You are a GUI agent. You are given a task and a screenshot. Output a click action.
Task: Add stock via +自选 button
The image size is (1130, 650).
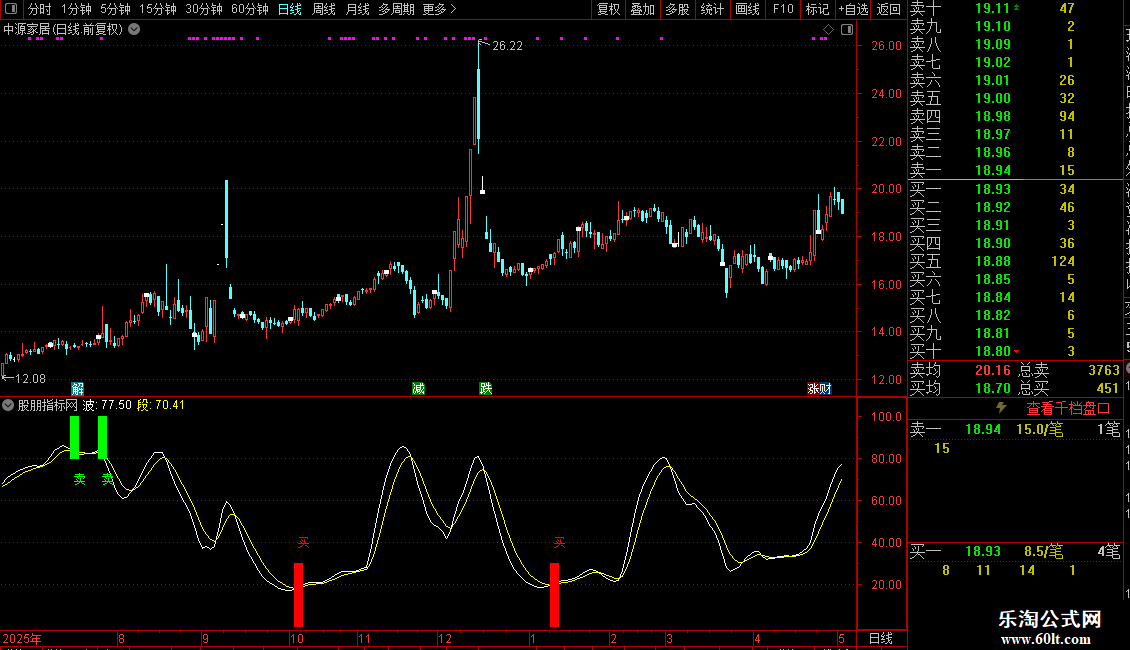click(x=853, y=9)
